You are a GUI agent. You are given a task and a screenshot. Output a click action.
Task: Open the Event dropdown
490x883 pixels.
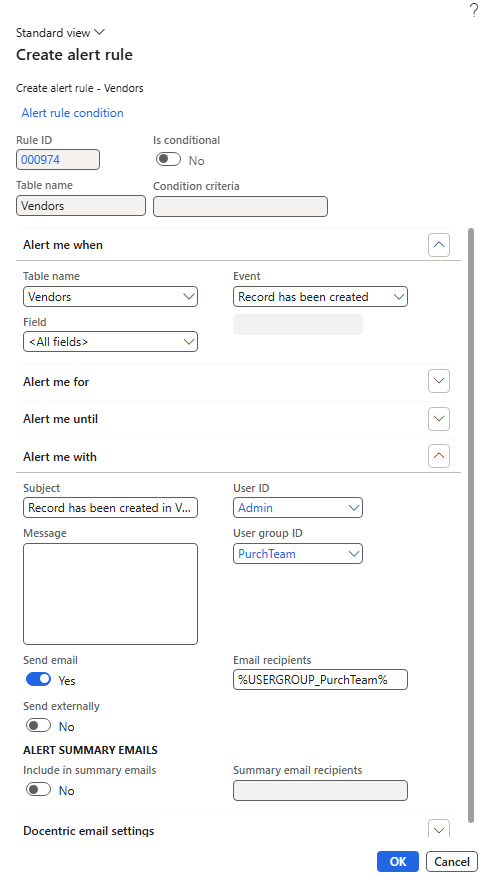click(320, 297)
